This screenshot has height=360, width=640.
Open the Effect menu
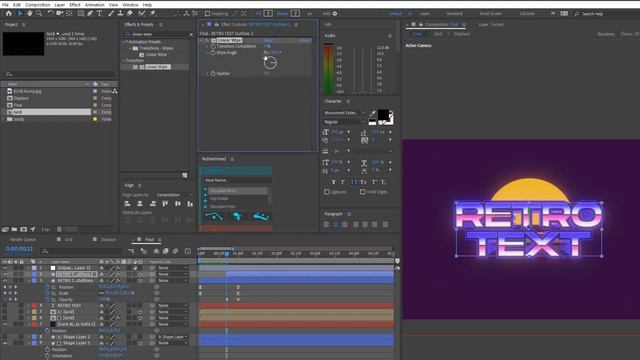click(75, 4)
